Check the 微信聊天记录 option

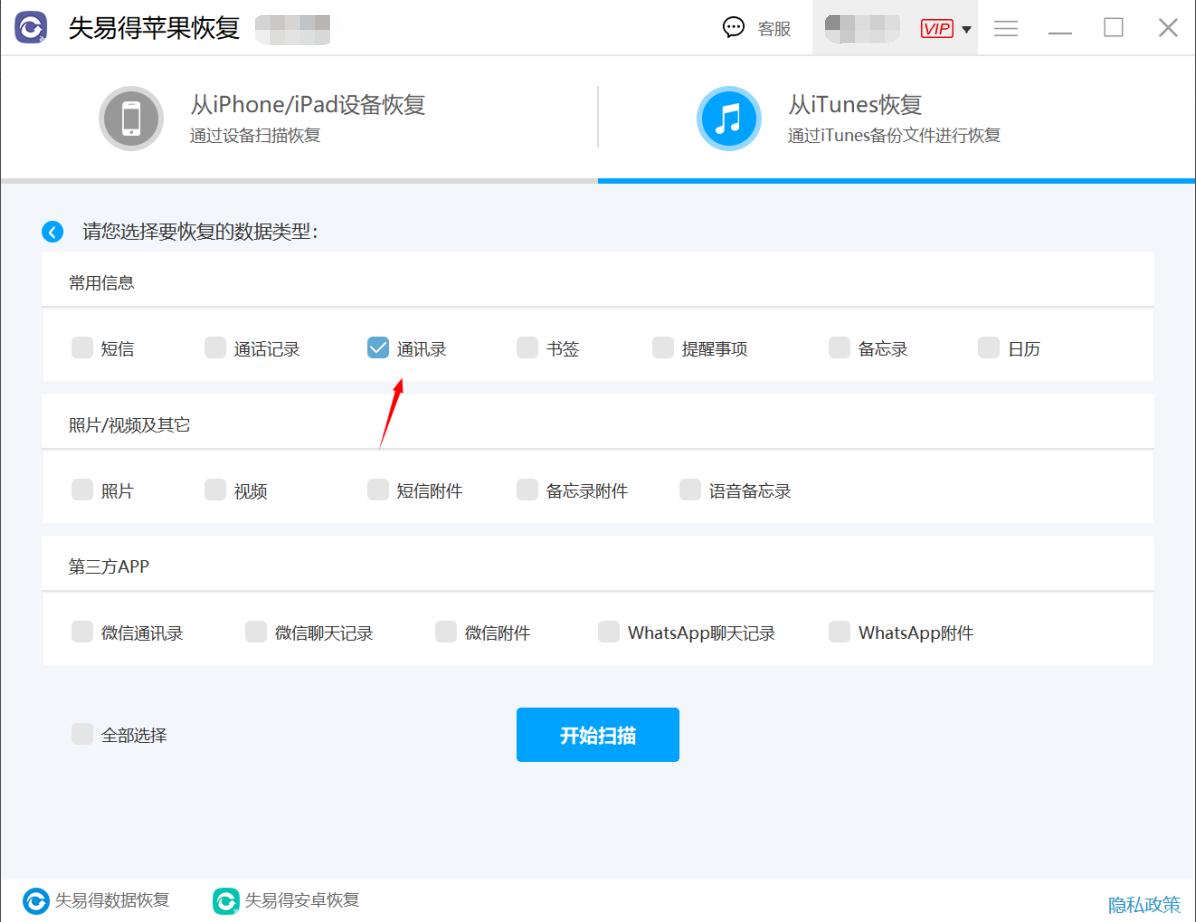pyautogui.click(x=255, y=632)
